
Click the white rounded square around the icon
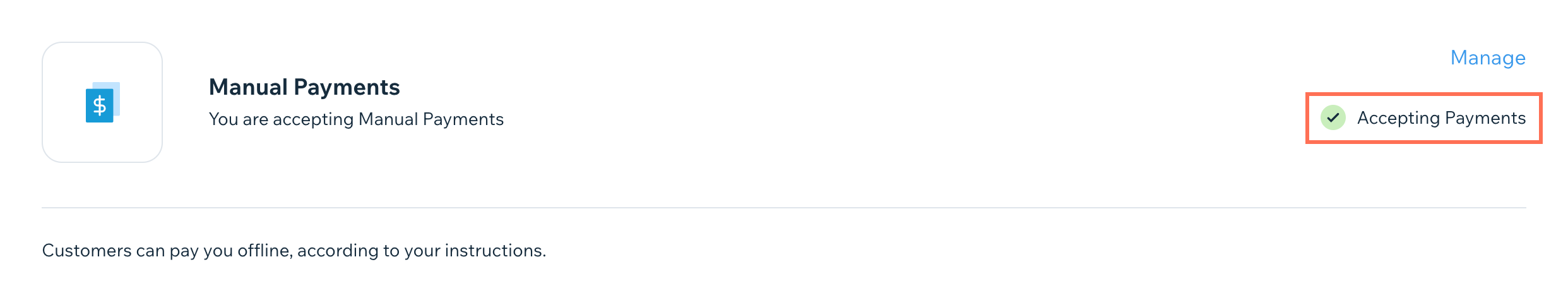(x=102, y=102)
